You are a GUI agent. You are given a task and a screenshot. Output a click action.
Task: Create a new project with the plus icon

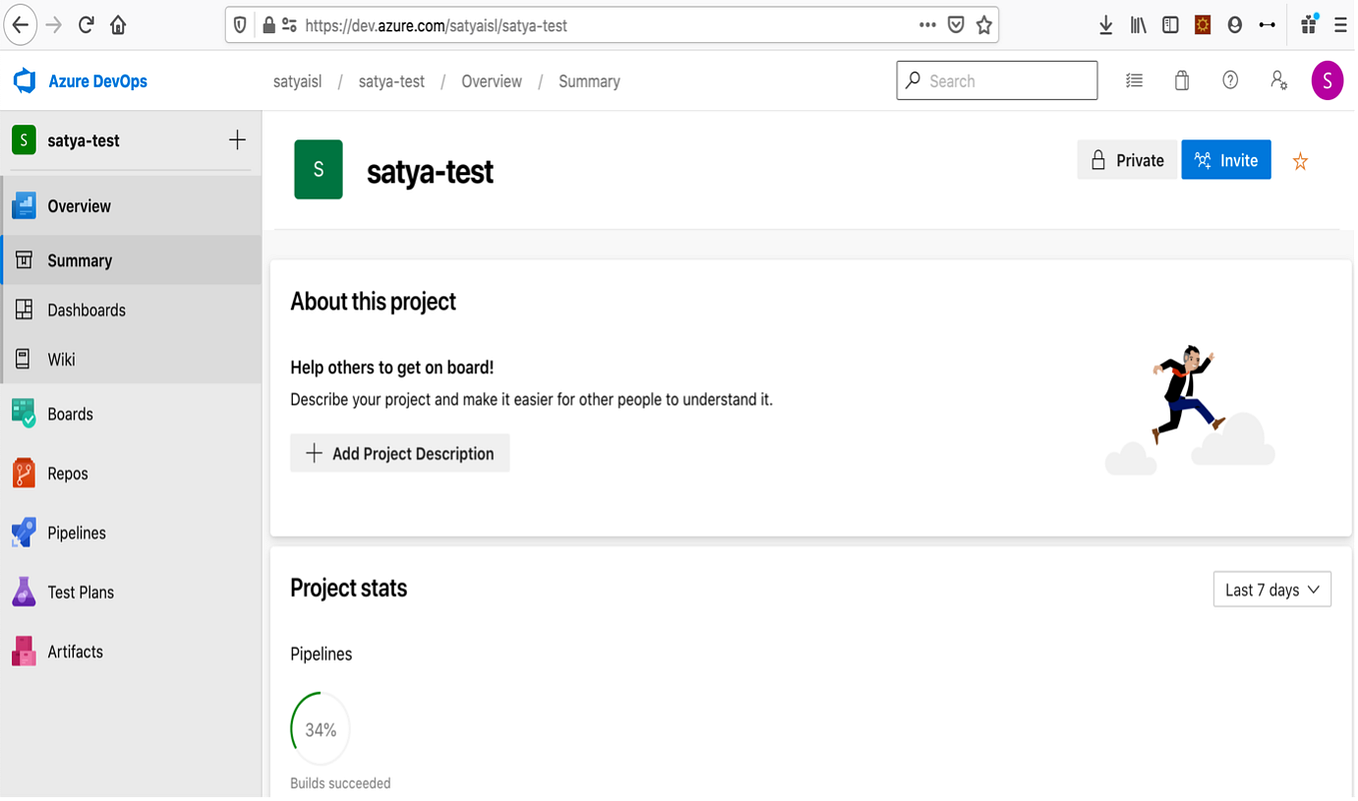point(237,140)
